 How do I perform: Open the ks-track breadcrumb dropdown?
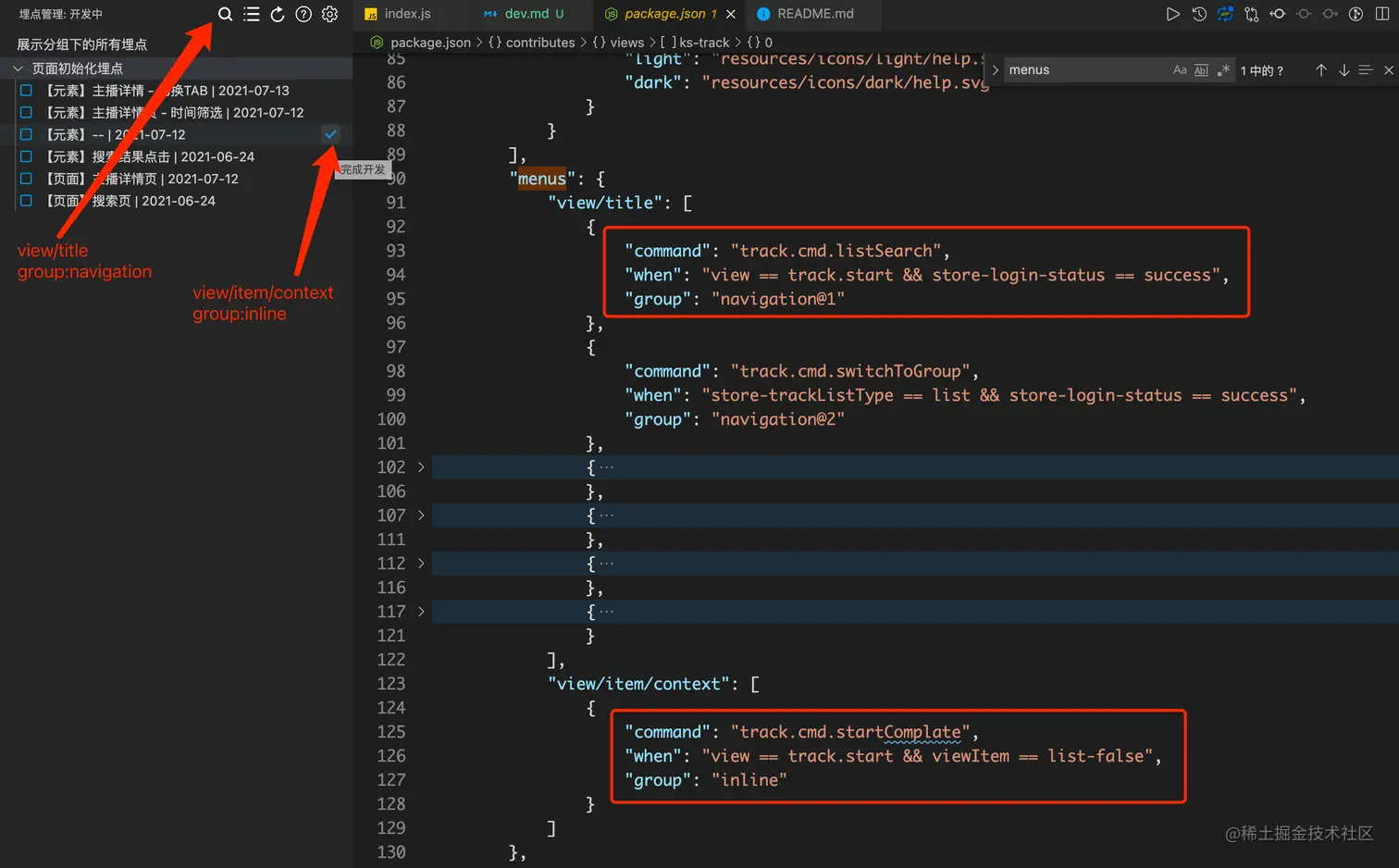[x=695, y=43]
